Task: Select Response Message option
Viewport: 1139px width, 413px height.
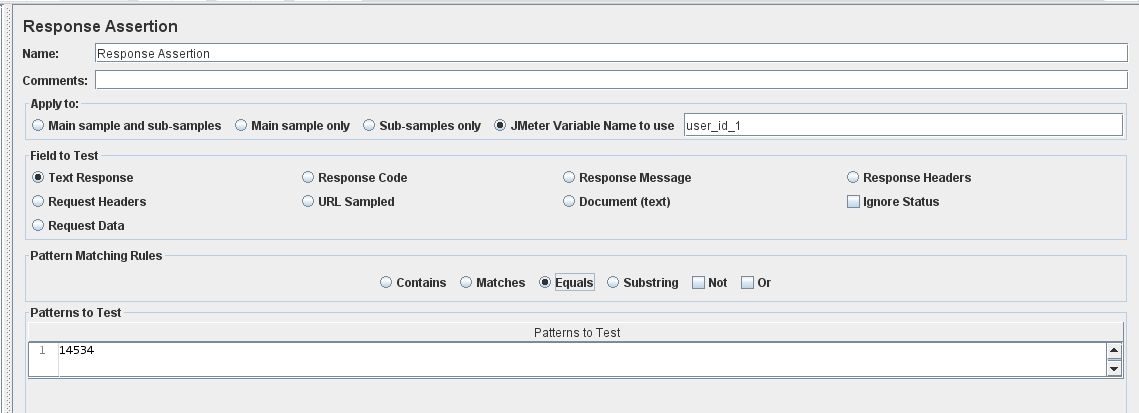Action: (x=570, y=178)
